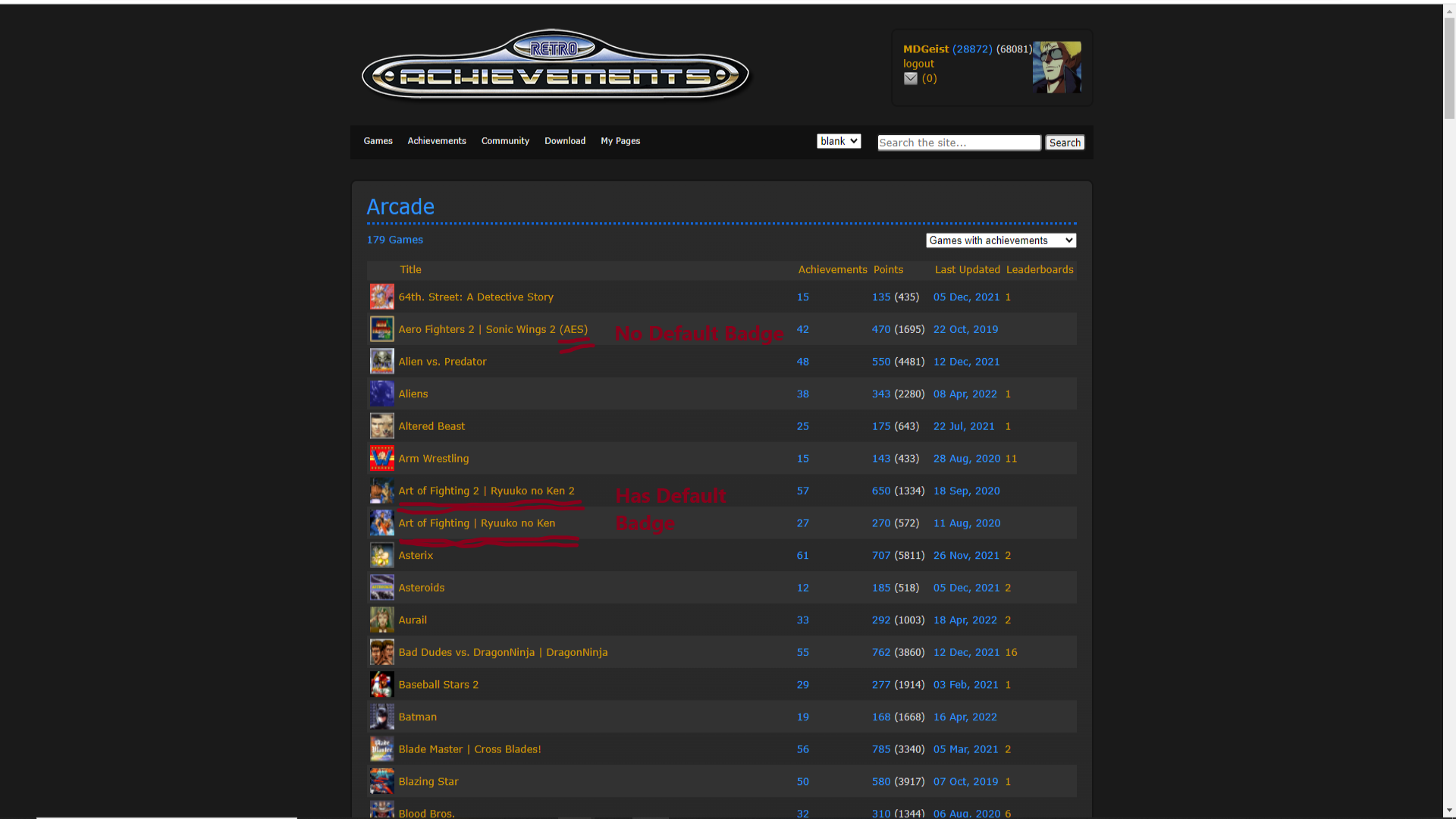
Task: Open the 64th. Street game badge icon
Action: pyautogui.click(x=381, y=297)
